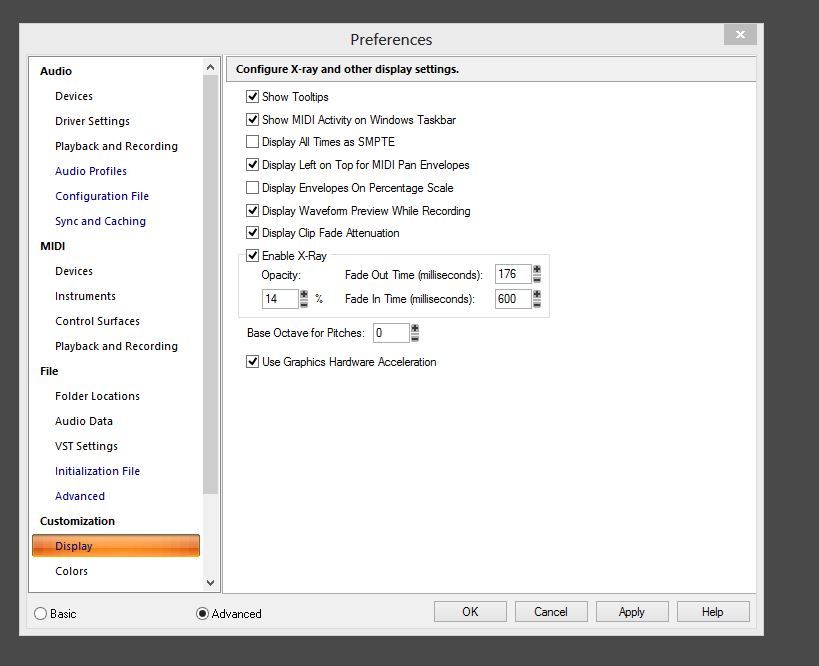Decrease the Fade In Time spinner value

tap(537, 304)
